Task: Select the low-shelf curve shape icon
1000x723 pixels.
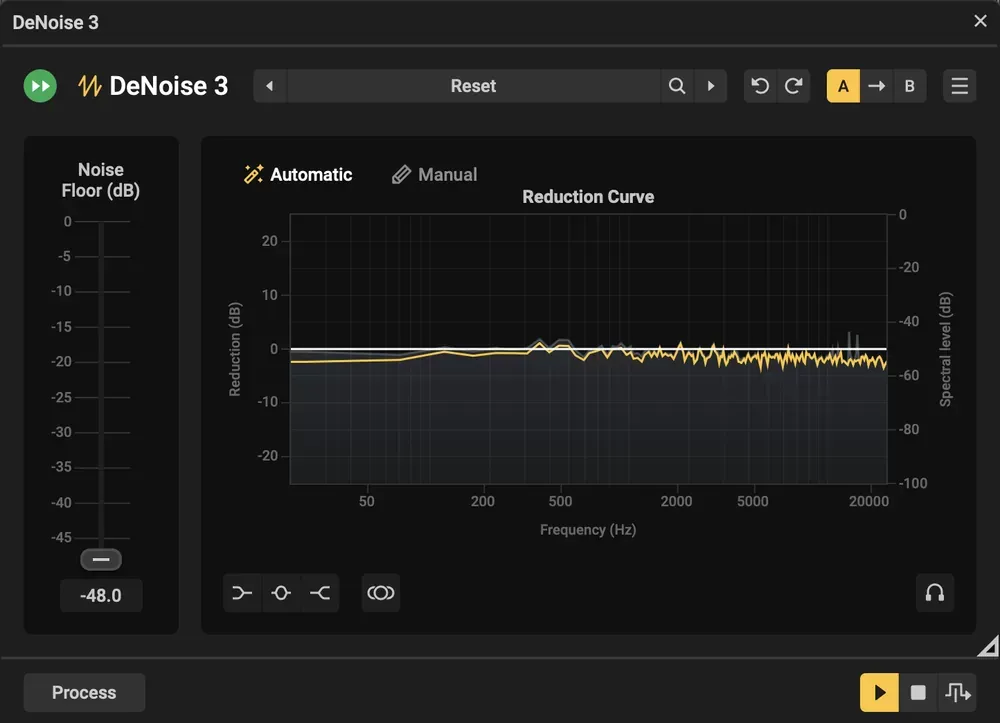Action: pos(242,593)
